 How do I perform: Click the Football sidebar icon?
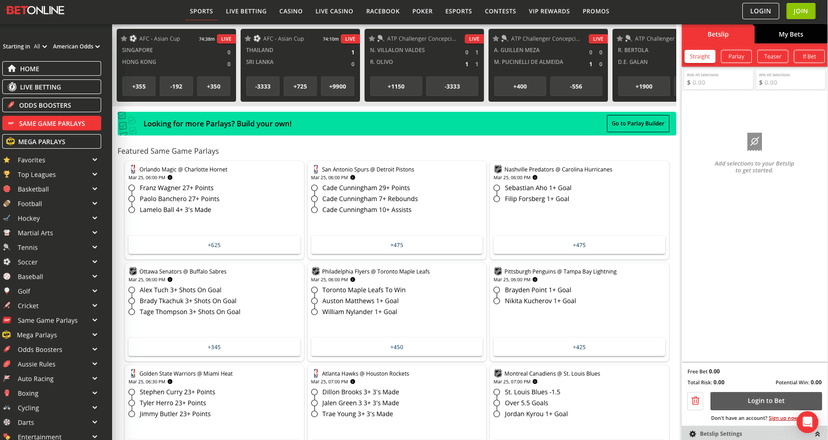pyautogui.click(x=7, y=203)
